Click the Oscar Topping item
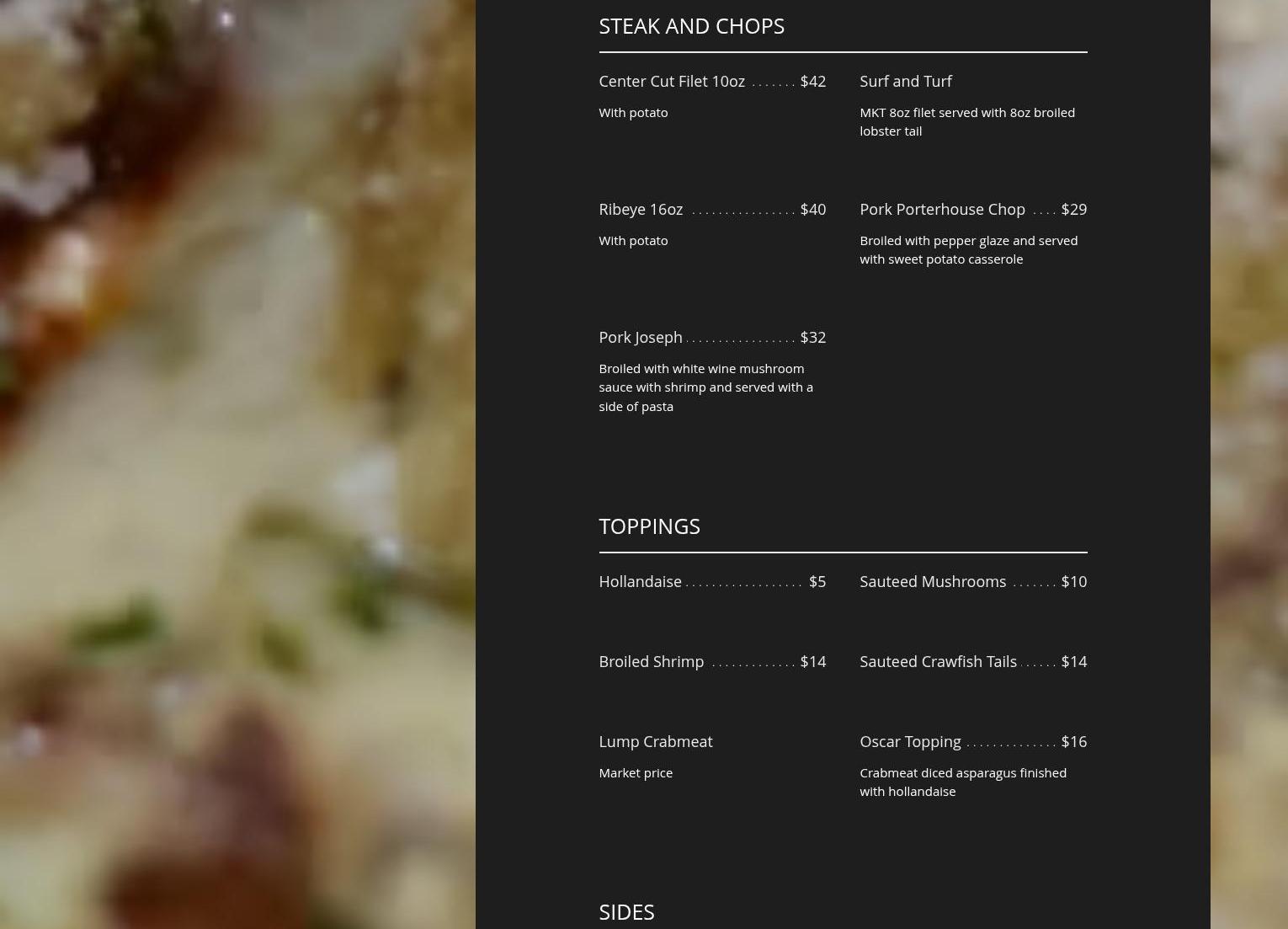This screenshot has height=929, width=1288. 910,741
